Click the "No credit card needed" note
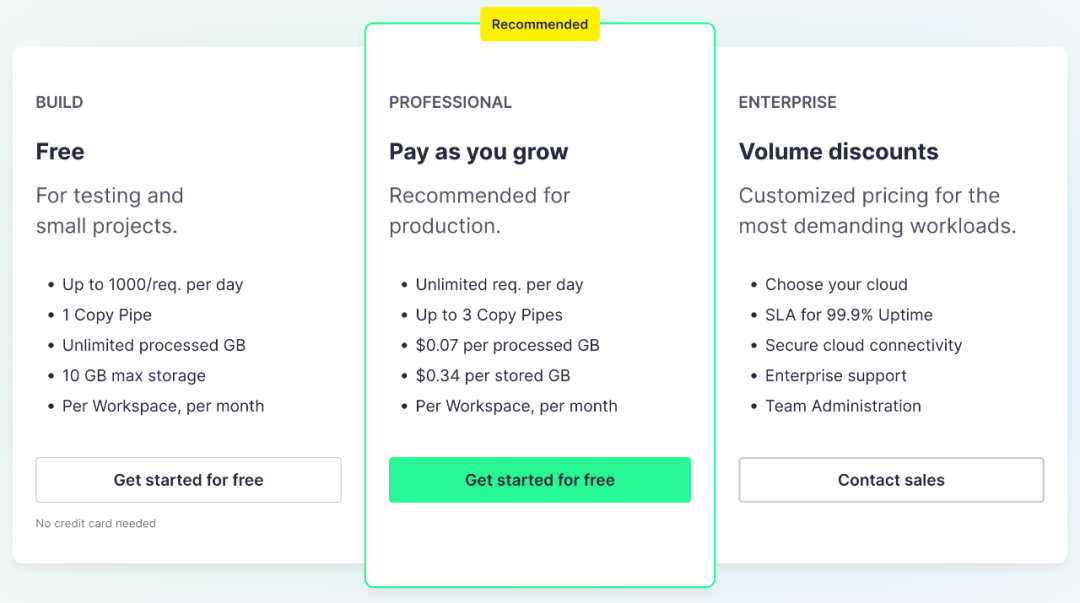 (x=96, y=523)
